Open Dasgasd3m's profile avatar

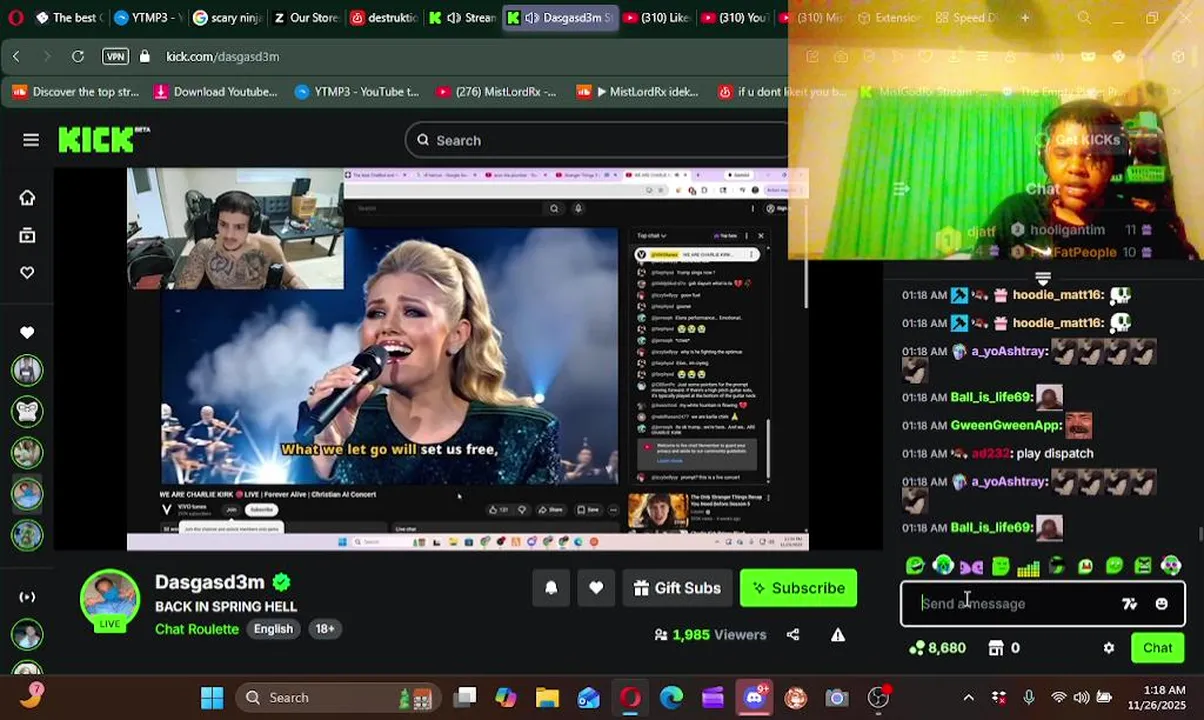coord(110,600)
